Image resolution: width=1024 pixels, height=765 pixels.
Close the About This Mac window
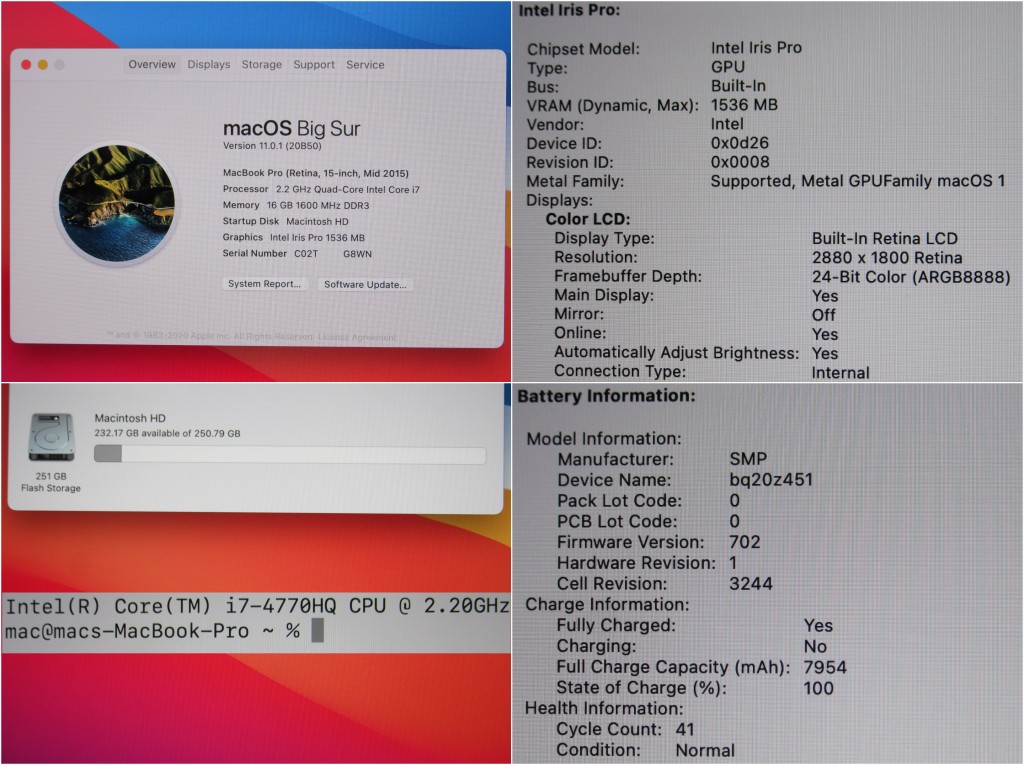click(26, 65)
